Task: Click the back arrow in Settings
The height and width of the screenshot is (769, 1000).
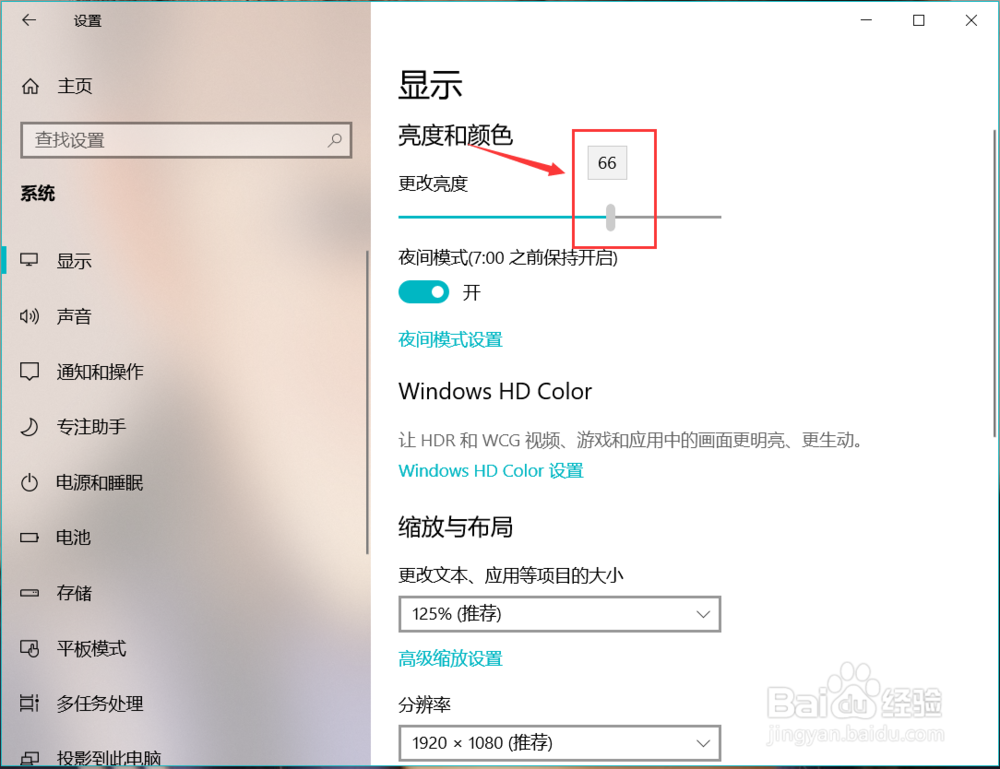Action: click(x=29, y=20)
